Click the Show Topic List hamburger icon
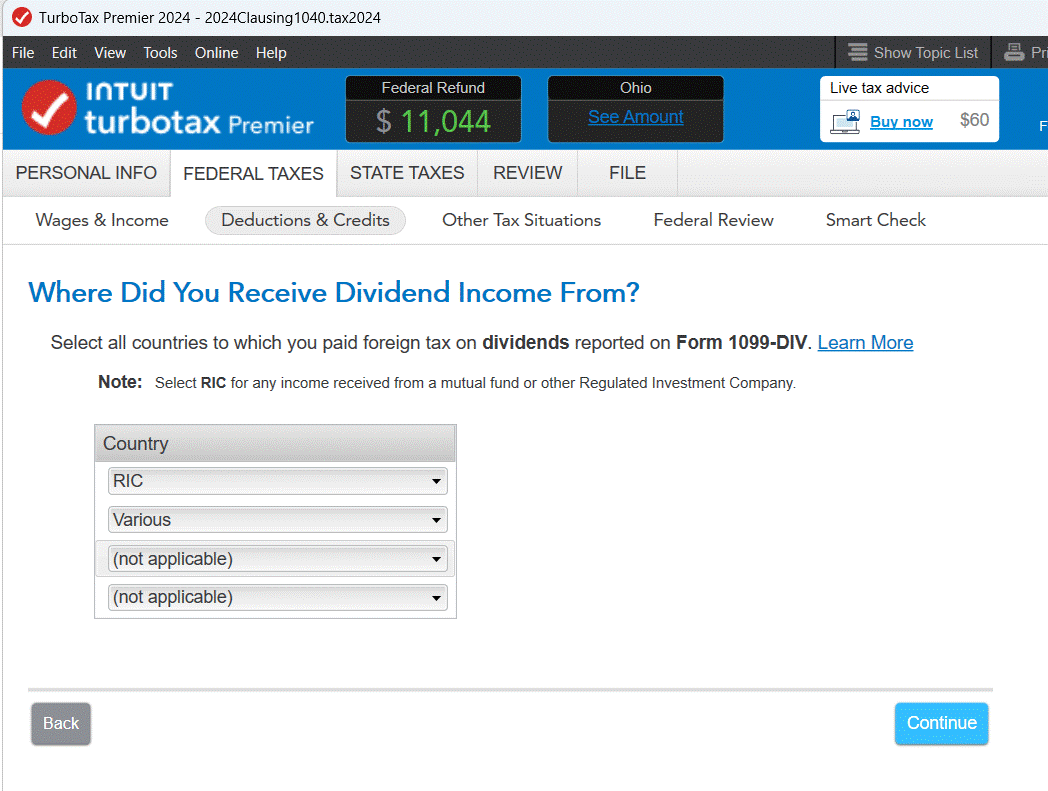This screenshot has width=1048, height=791. click(858, 52)
